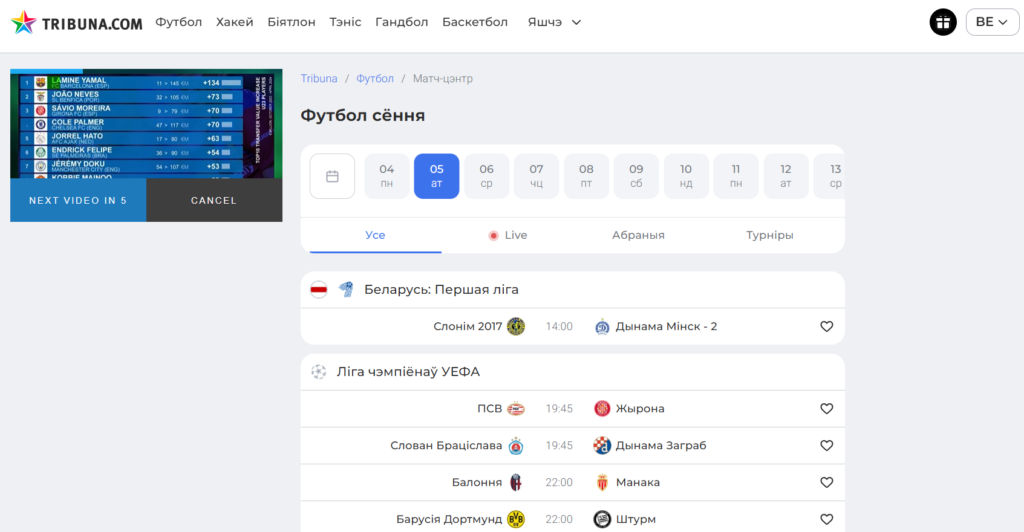Open the Футбол breadcrumb link
This screenshot has width=1024, height=532.
(375, 78)
